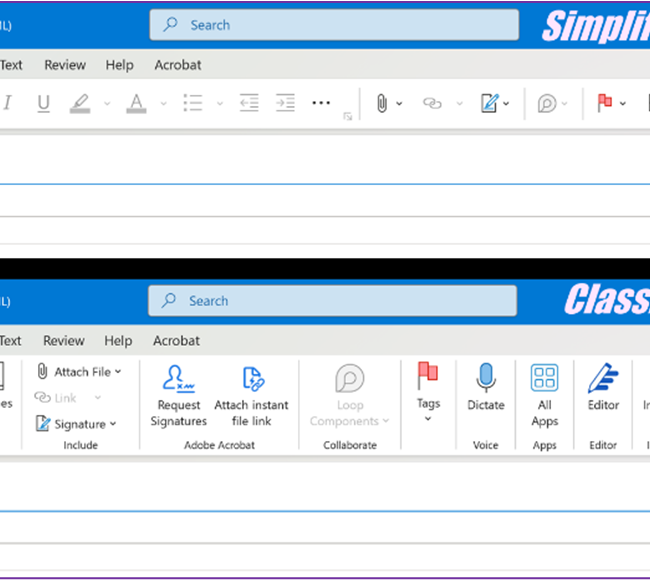Viewport: 650px width, 580px height.
Task: Open the Acrobat tab in the simplified ribbon
Action: (178, 65)
